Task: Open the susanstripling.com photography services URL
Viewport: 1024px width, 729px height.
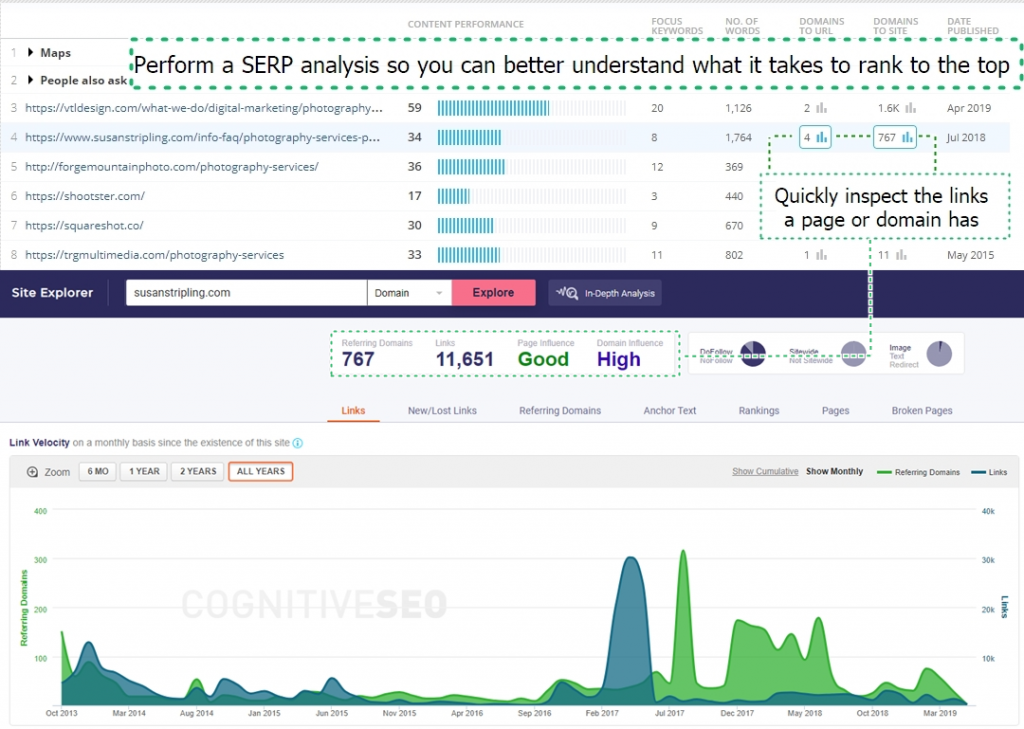Action: click(x=202, y=137)
